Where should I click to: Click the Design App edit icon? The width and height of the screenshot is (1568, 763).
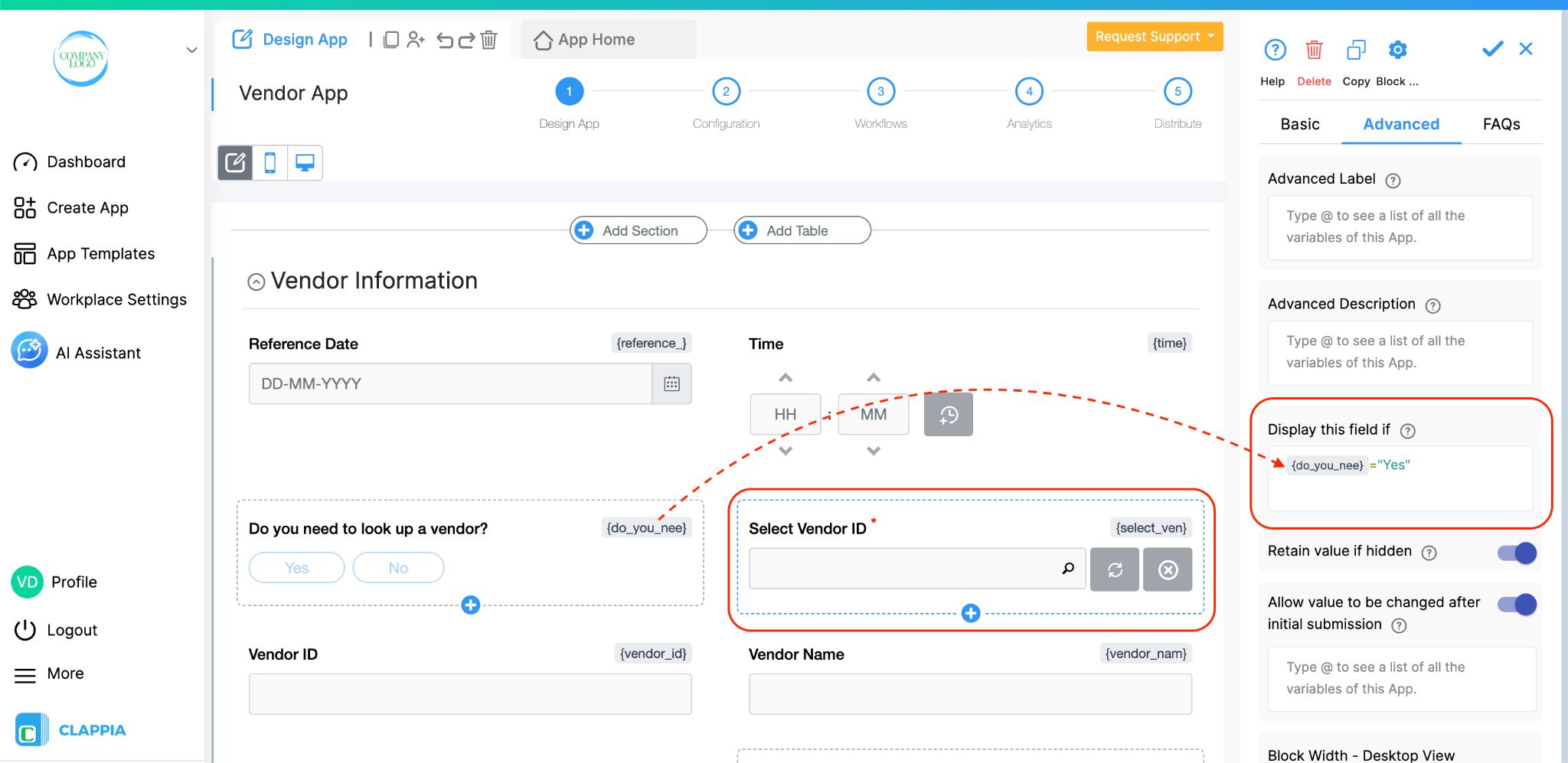click(x=242, y=39)
